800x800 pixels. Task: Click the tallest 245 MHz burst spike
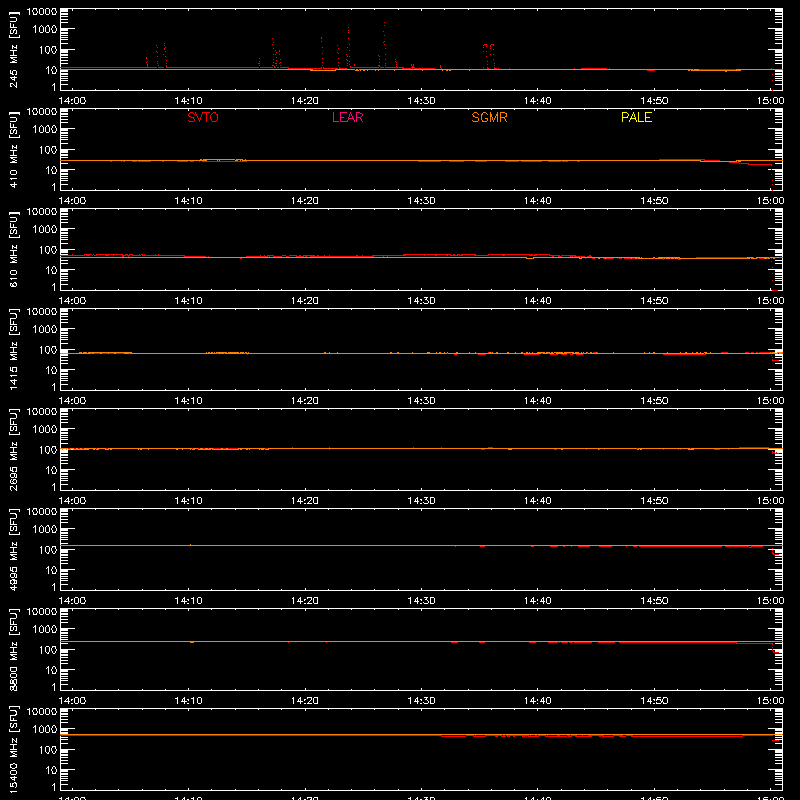(x=384, y=43)
